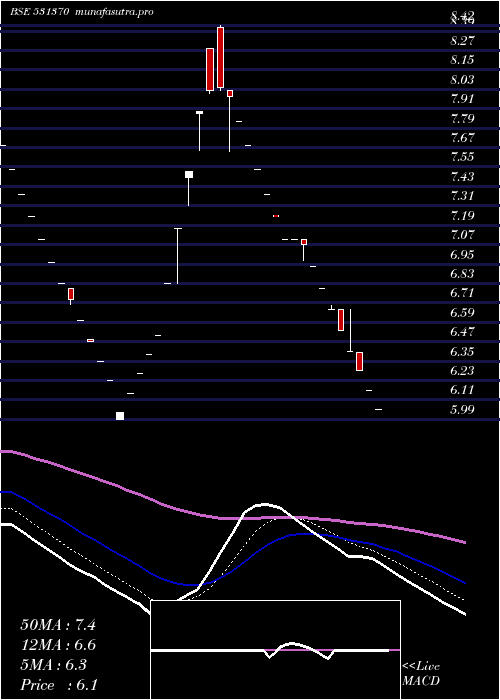The height and width of the screenshot is (700, 500).
Task: Select the 8.27 price axis label
Action: coord(462,41)
